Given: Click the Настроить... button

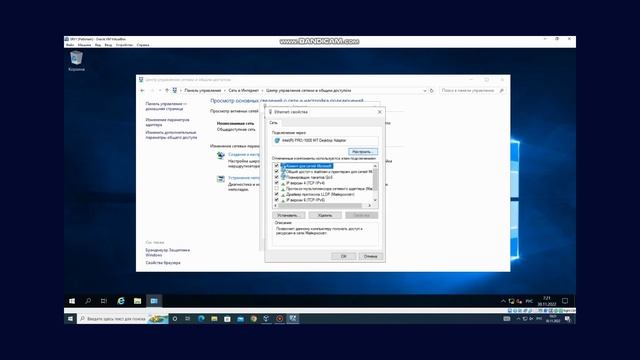Looking at the screenshot, I should (x=362, y=152).
